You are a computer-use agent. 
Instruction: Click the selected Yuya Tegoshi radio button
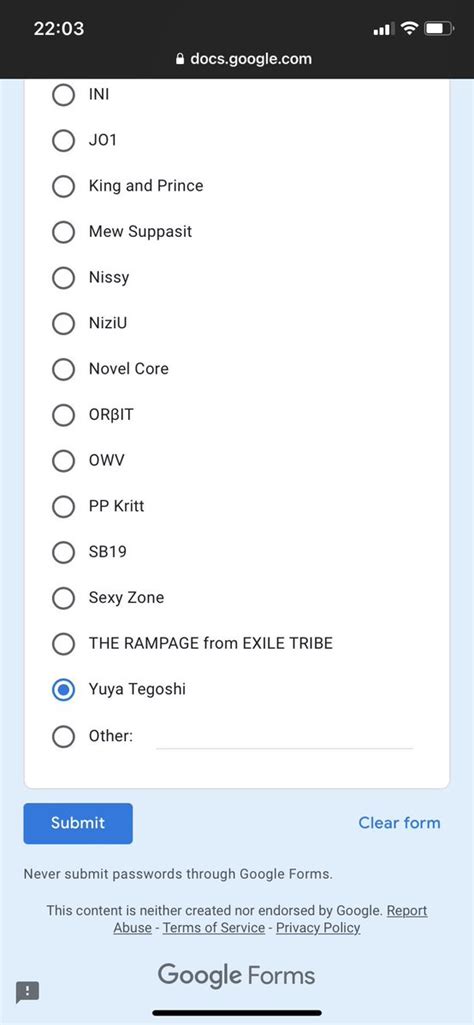click(x=63, y=689)
